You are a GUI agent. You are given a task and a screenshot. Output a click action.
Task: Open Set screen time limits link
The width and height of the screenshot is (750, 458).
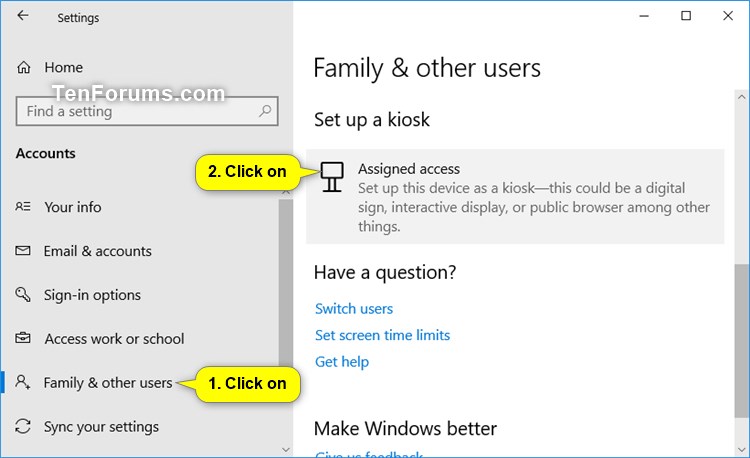pos(382,335)
